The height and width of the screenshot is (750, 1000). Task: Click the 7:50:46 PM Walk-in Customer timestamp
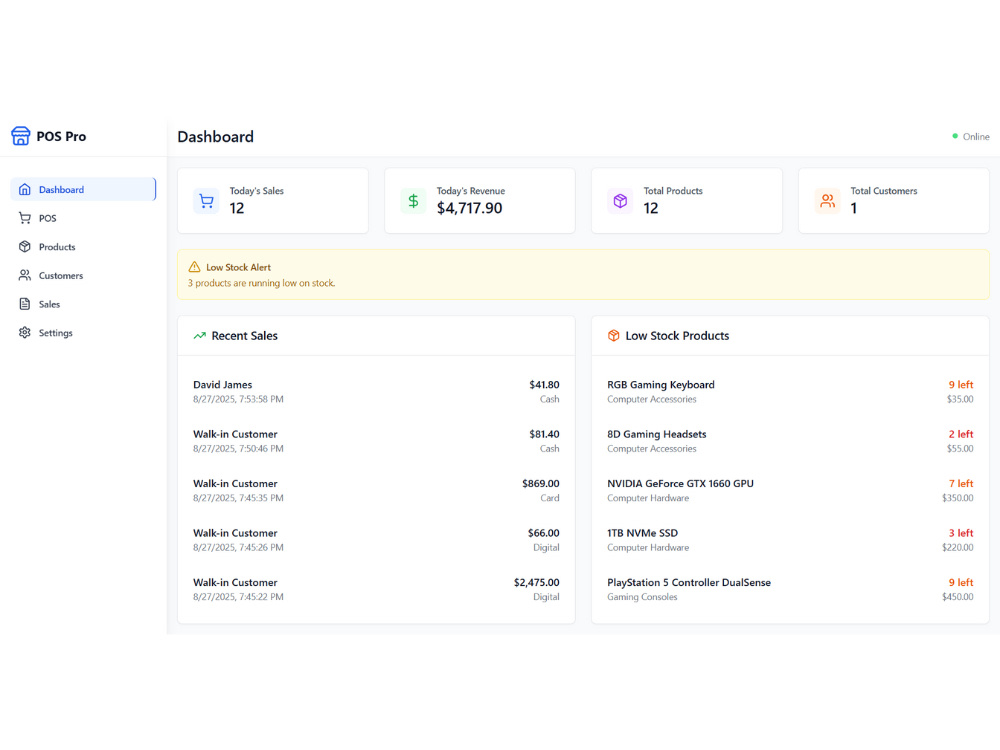point(239,449)
